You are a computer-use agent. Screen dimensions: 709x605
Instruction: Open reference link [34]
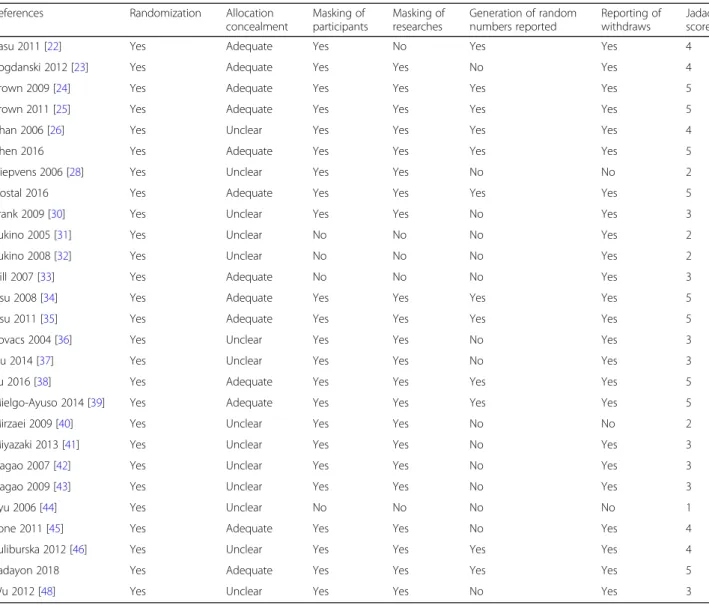[49, 298]
